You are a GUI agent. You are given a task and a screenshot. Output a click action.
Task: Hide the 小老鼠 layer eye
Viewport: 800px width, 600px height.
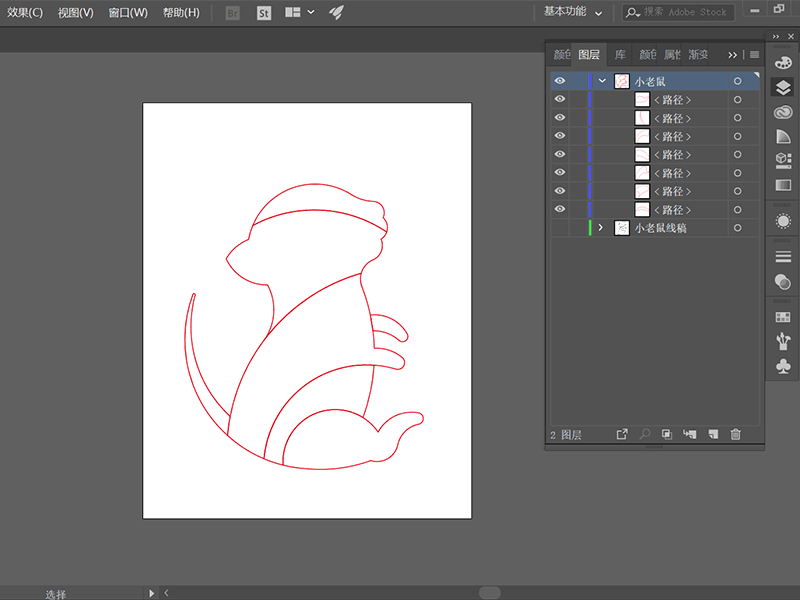click(560, 81)
